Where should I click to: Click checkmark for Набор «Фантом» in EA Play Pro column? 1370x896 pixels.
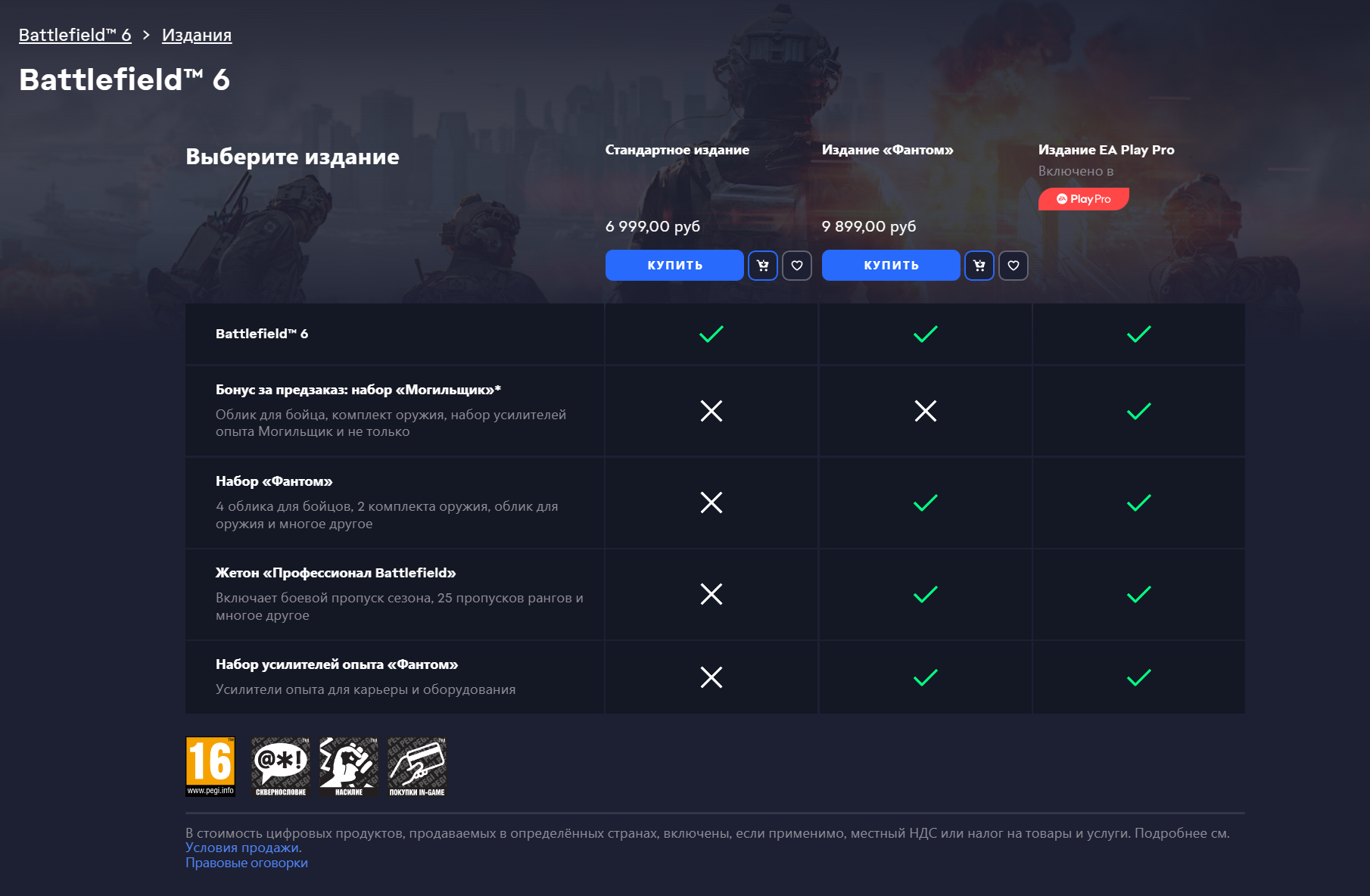[1139, 502]
